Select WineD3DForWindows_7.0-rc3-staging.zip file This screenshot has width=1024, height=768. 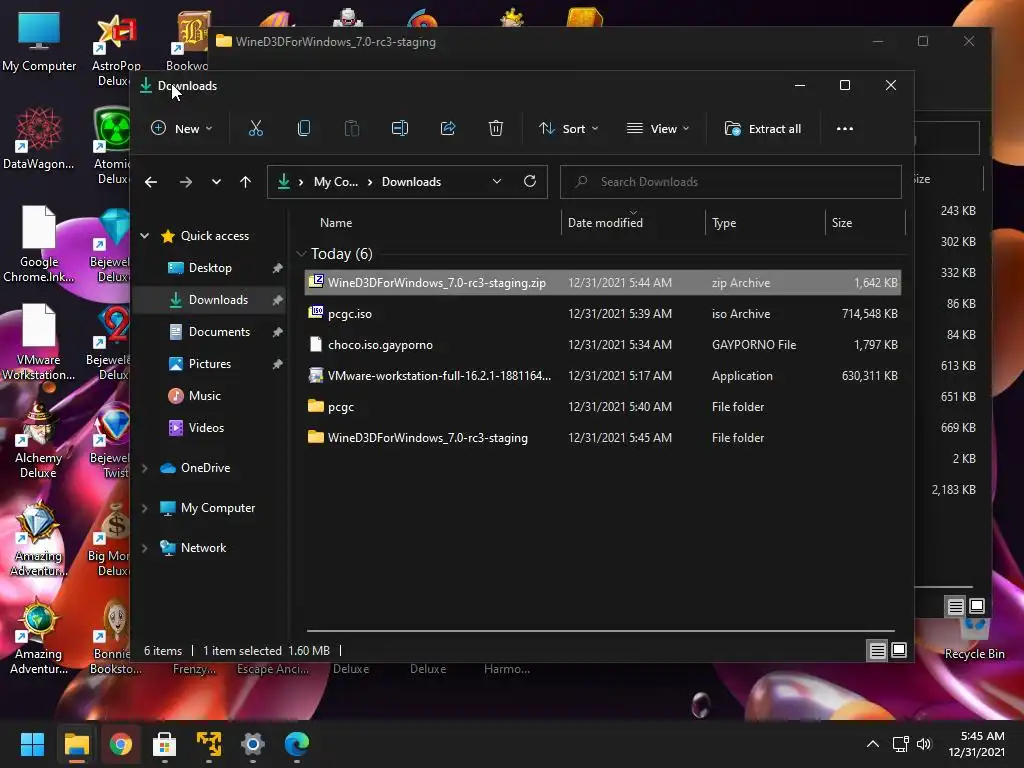(603, 283)
